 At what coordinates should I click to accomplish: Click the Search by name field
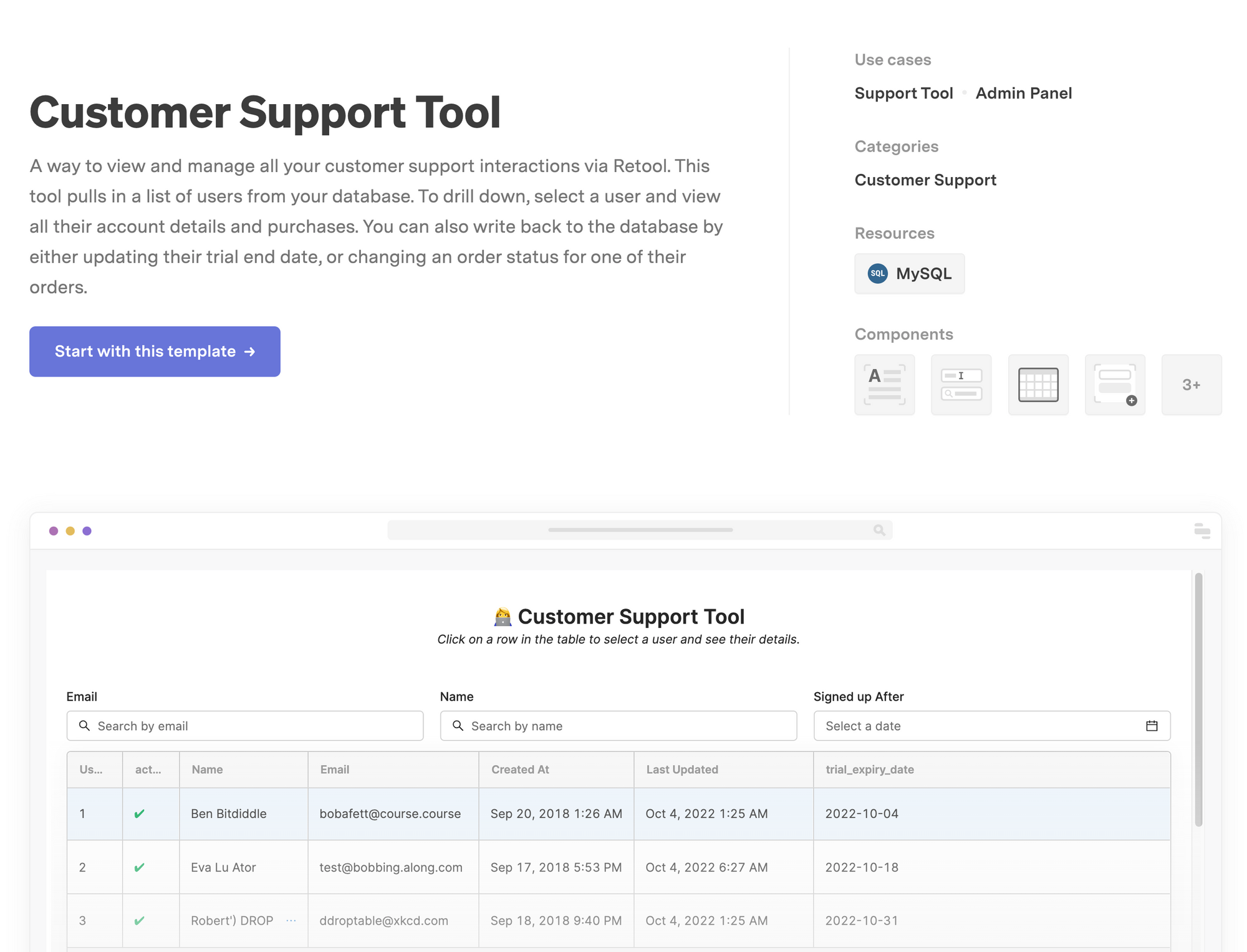coord(619,726)
